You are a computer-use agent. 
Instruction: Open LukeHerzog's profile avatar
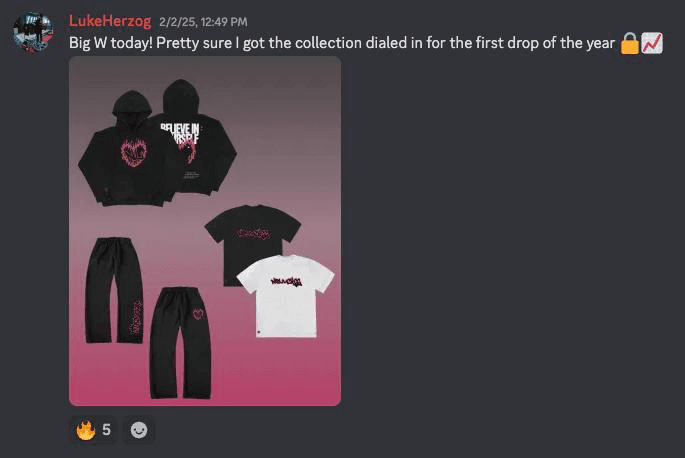pos(33,32)
